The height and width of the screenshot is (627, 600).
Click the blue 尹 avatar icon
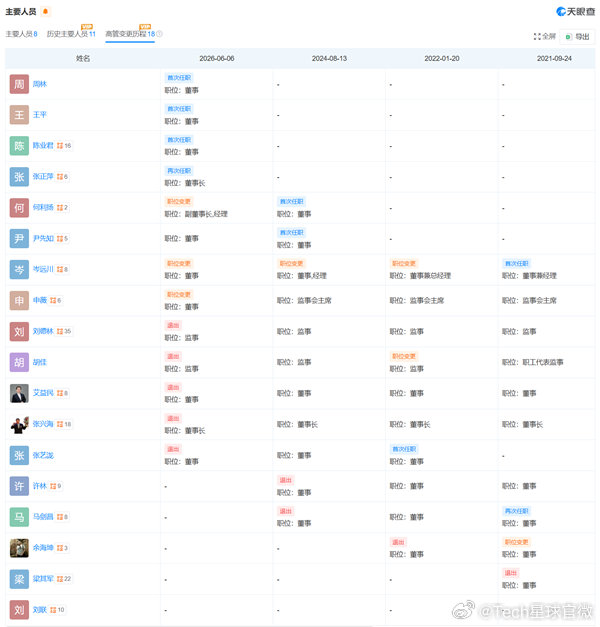coord(19,239)
